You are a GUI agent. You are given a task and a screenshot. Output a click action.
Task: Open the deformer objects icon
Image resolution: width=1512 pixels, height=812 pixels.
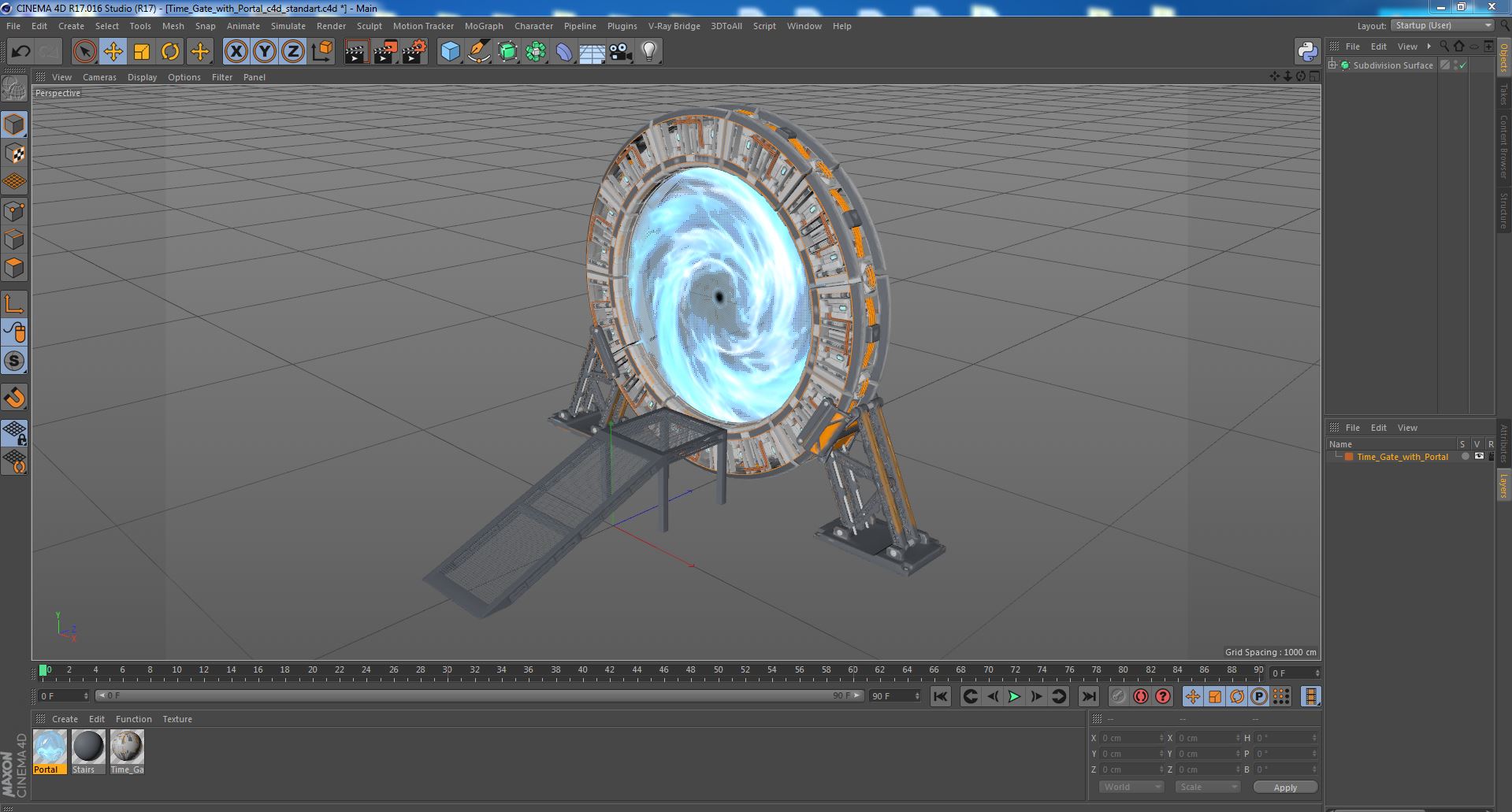click(x=564, y=52)
